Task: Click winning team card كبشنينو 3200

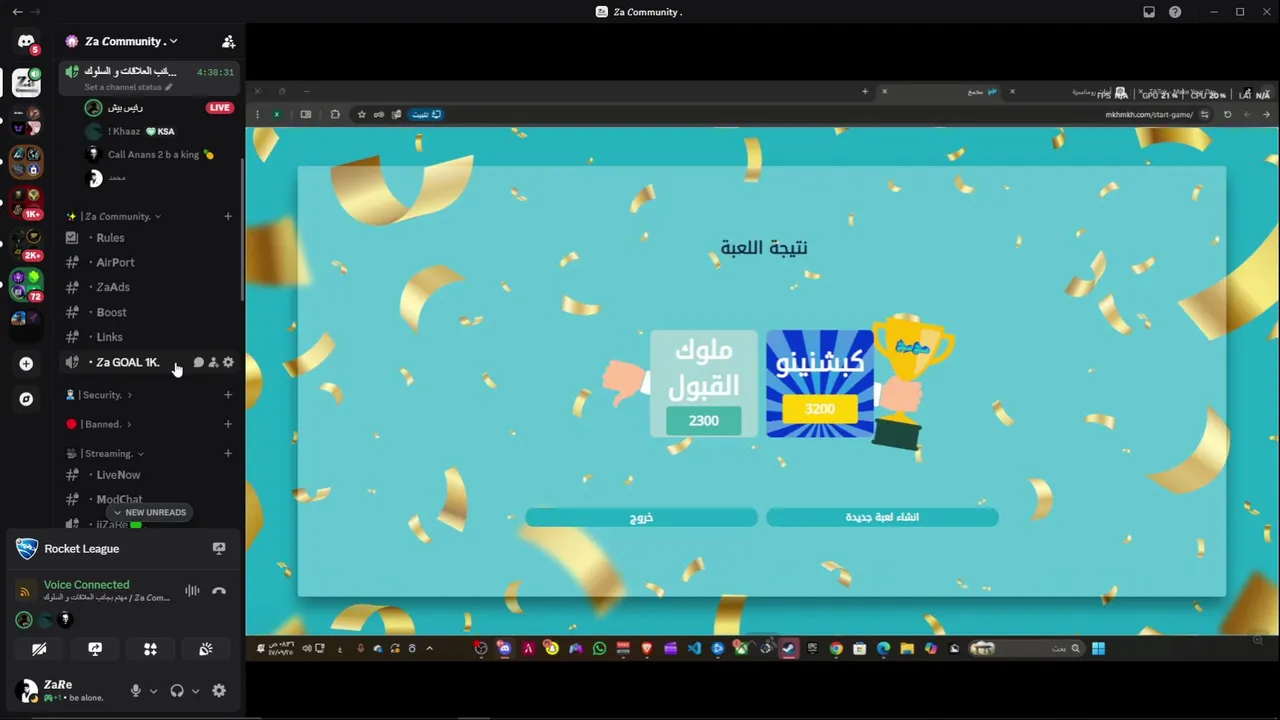Action: [x=820, y=383]
